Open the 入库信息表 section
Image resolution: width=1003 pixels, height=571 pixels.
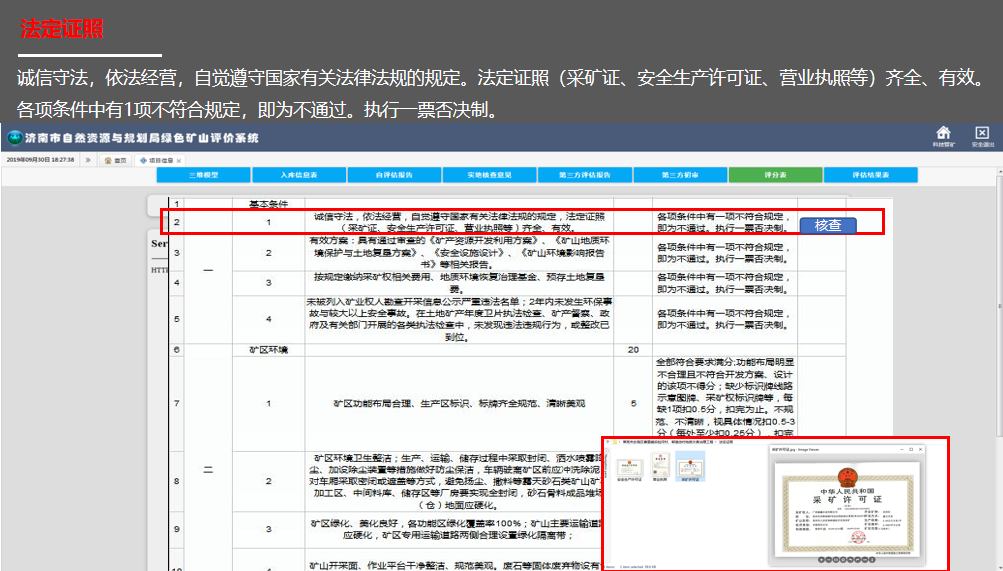[x=299, y=175]
